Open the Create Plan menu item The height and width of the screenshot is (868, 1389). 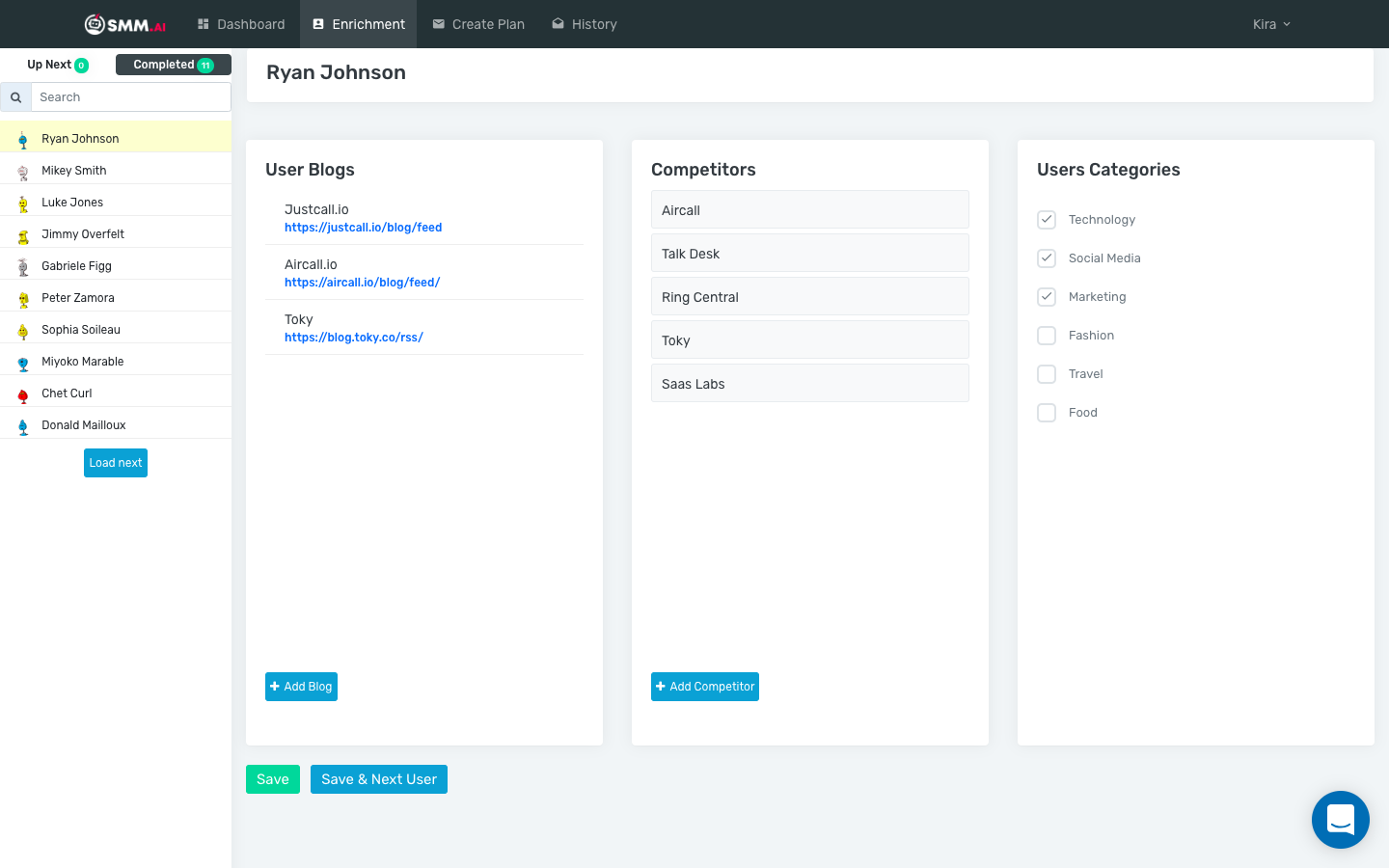[478, 24]
